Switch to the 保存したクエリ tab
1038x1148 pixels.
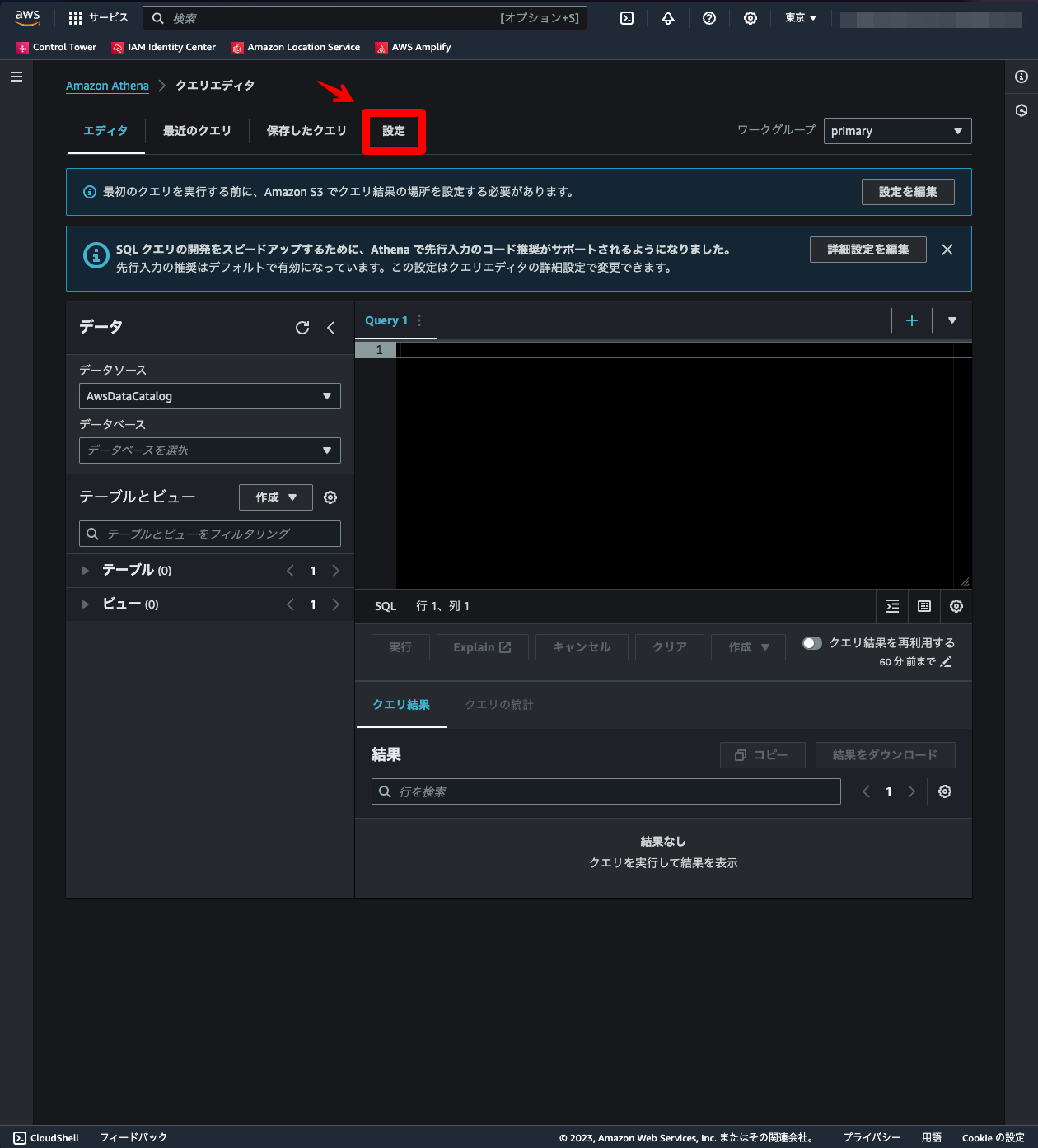click(x=306, y=131)
